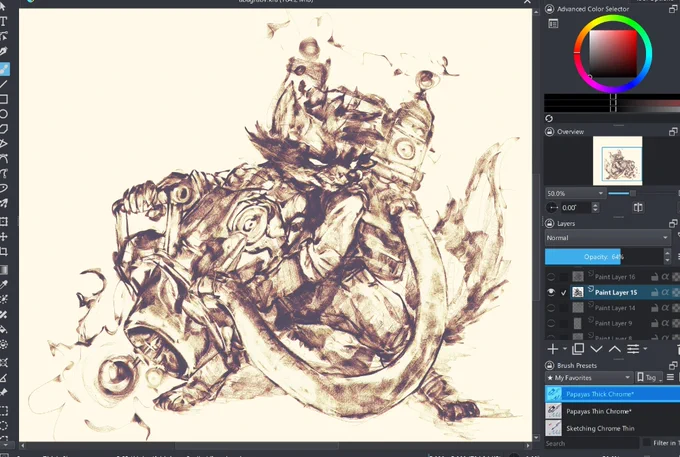
Task: Duplicate the current layer
Action: click(578, 349)
